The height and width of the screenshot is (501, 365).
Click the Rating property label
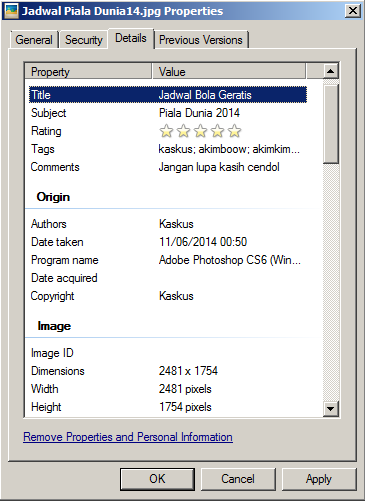click(46, 131)
